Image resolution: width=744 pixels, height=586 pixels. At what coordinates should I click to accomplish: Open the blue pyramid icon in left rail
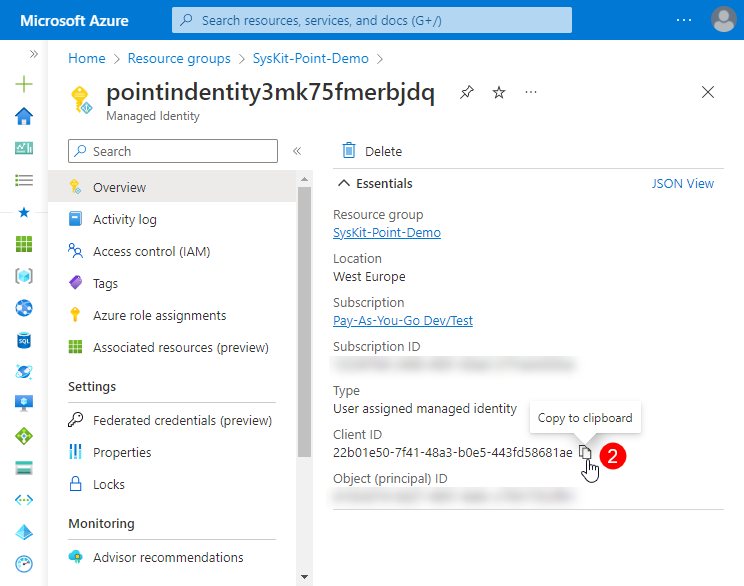click(24, 532)
